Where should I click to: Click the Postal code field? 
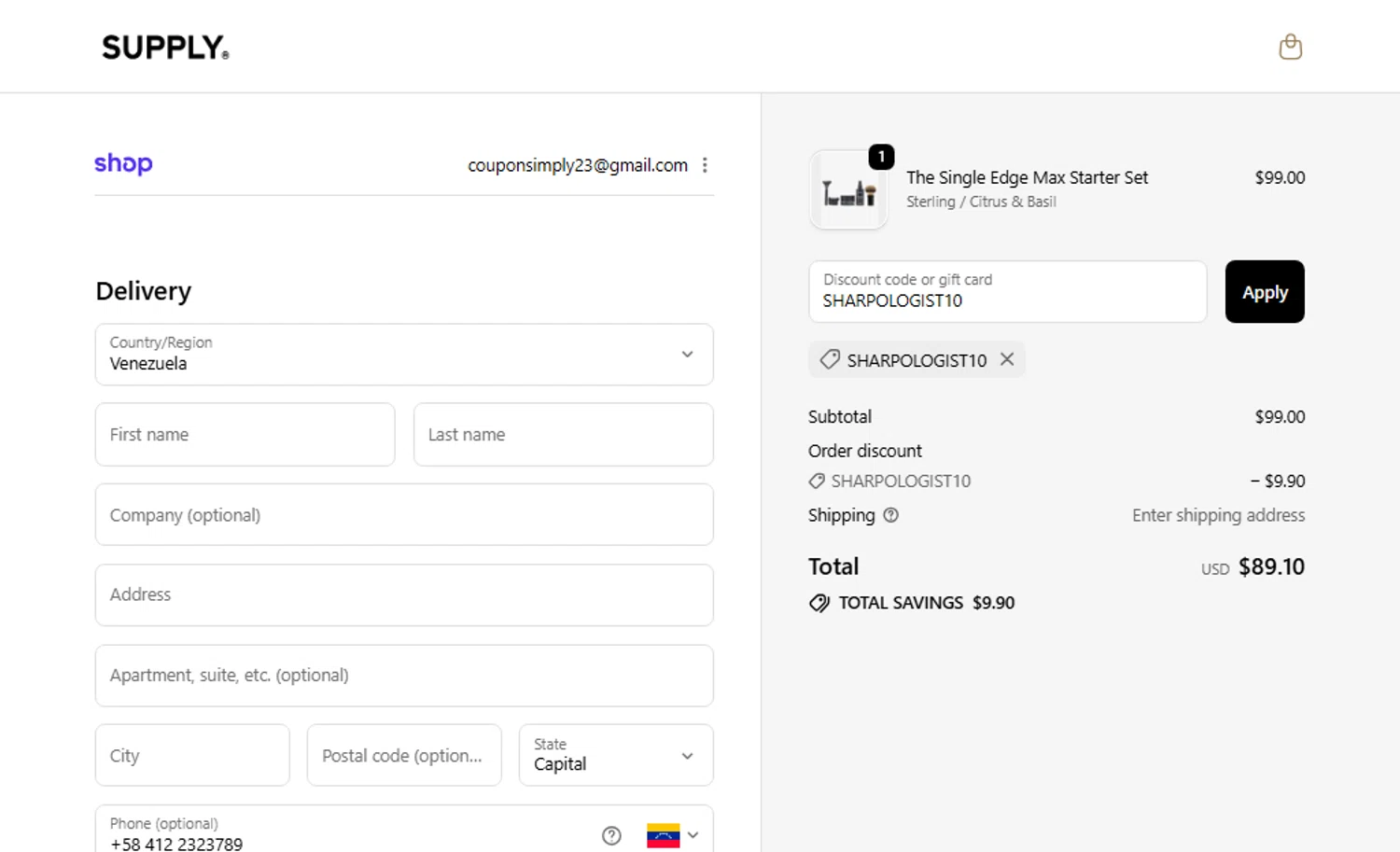click(404, 755)
